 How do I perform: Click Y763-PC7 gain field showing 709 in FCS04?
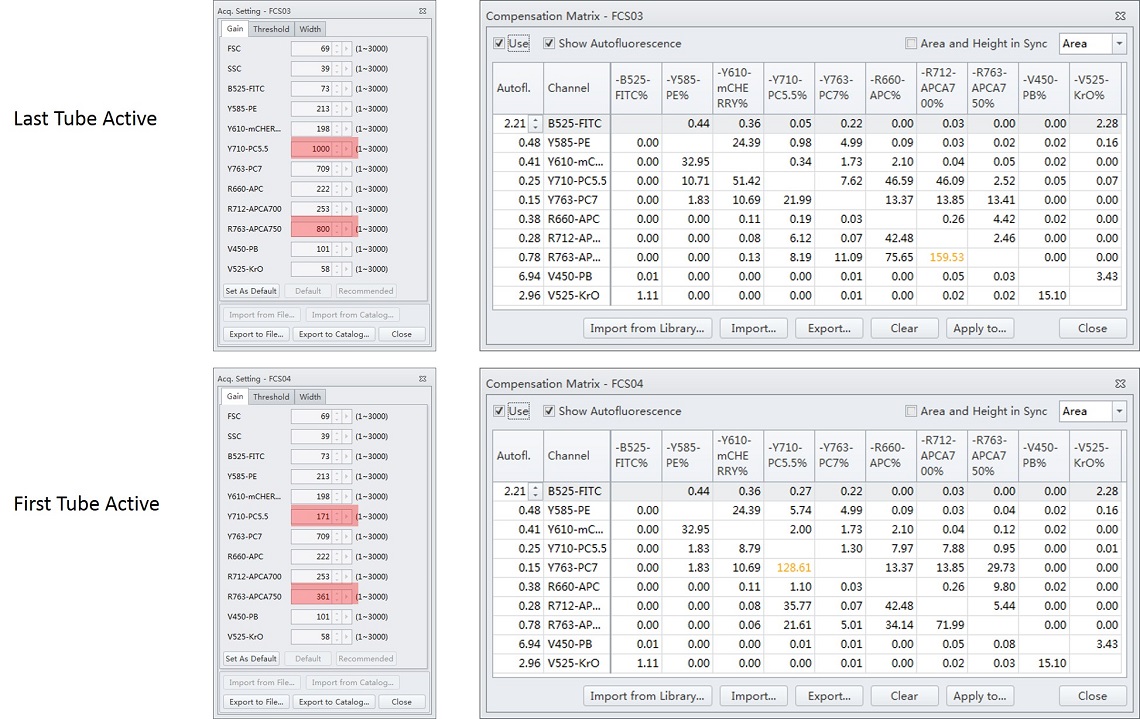coord(312,537)
